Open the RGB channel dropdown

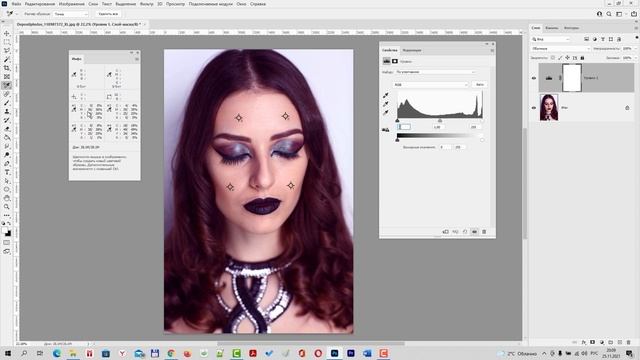tap(431, 84)
